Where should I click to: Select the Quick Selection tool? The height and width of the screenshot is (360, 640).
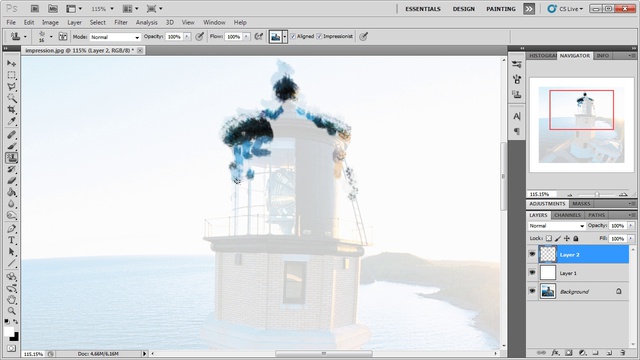click(11, 98)
